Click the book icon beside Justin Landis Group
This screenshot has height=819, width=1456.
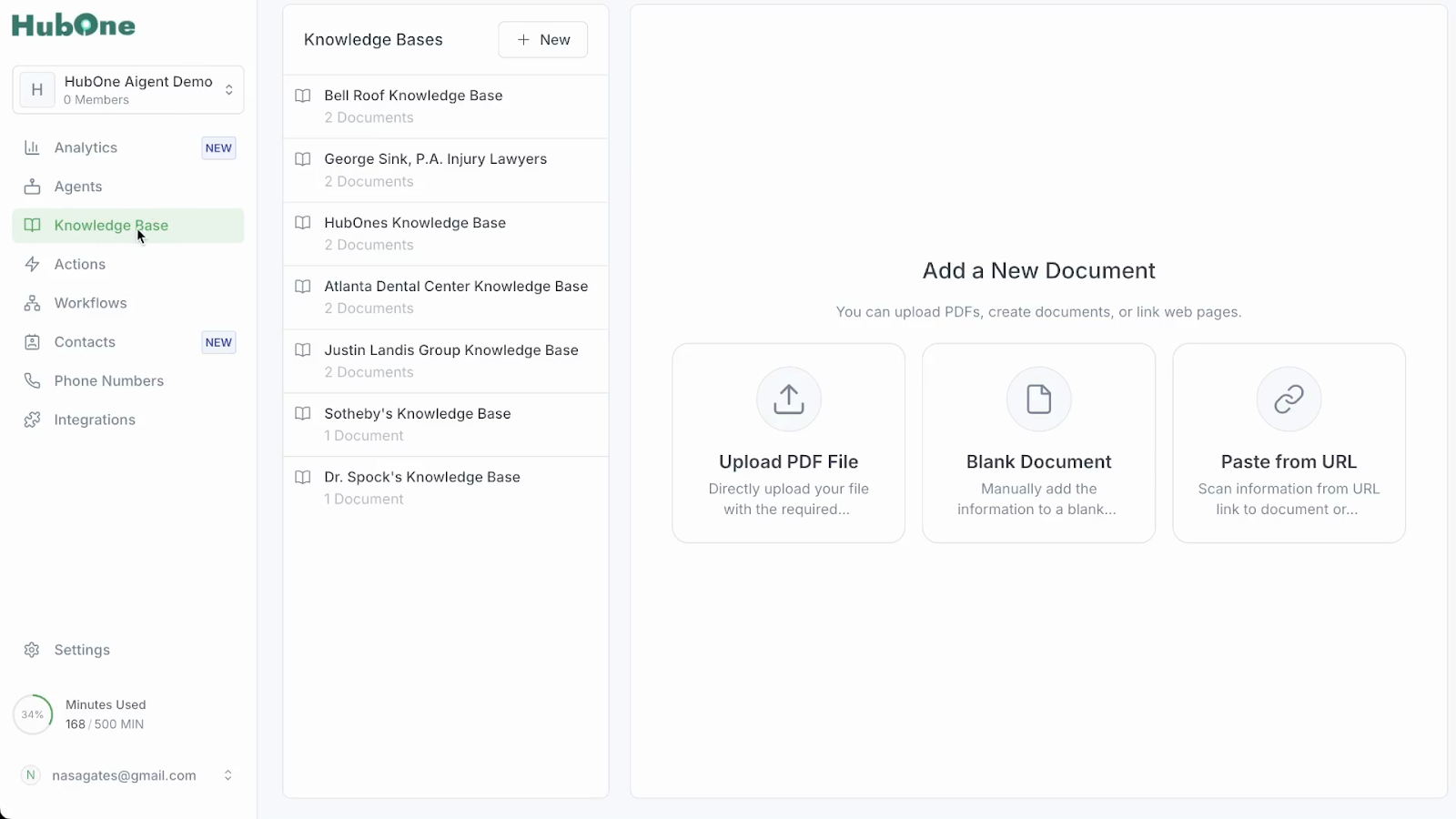(x=303, y=350)
